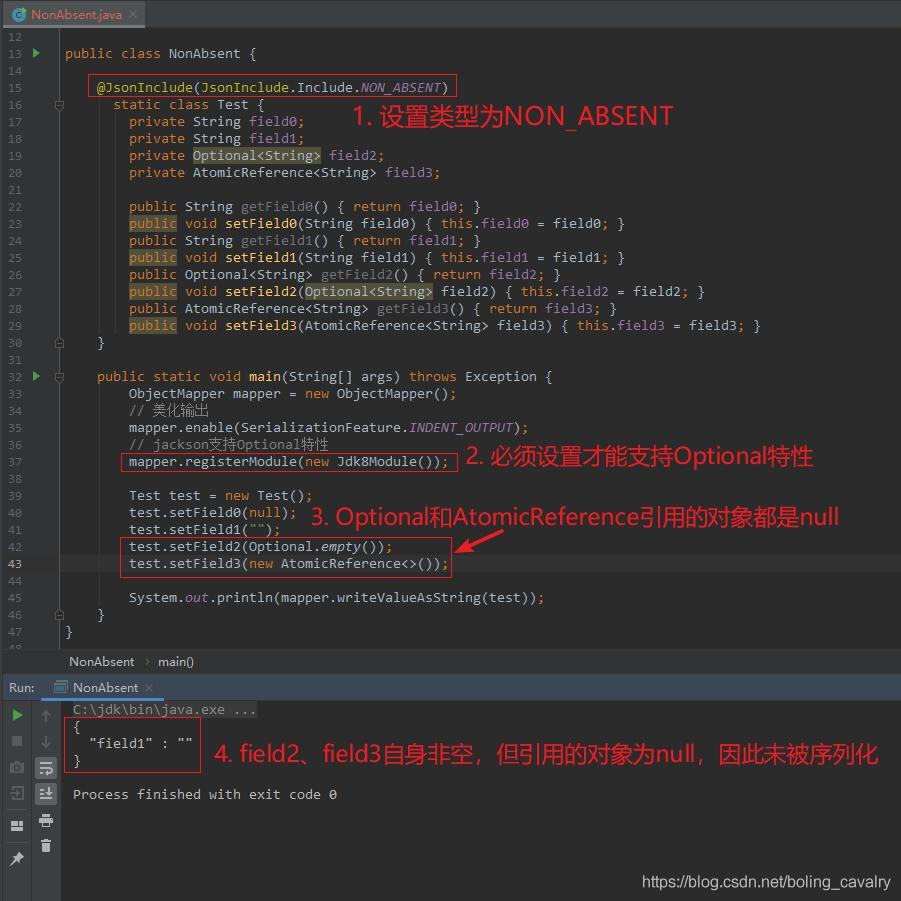Click the Stop process icon
The width and height of the screenshot is (901, 901).
click(x=16, y=740)
